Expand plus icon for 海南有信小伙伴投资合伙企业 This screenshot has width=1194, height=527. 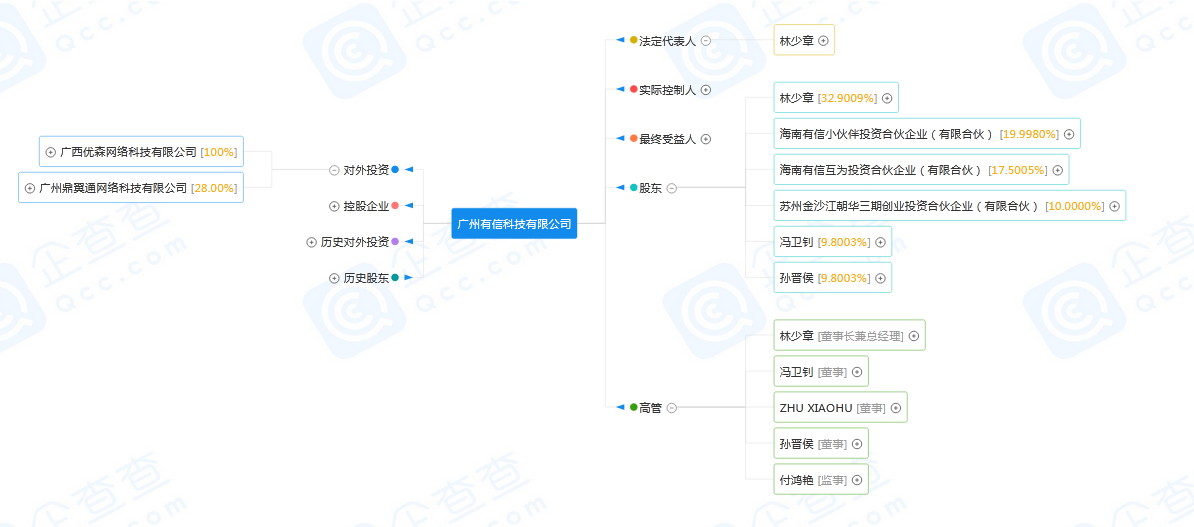tap(1069, 134)
